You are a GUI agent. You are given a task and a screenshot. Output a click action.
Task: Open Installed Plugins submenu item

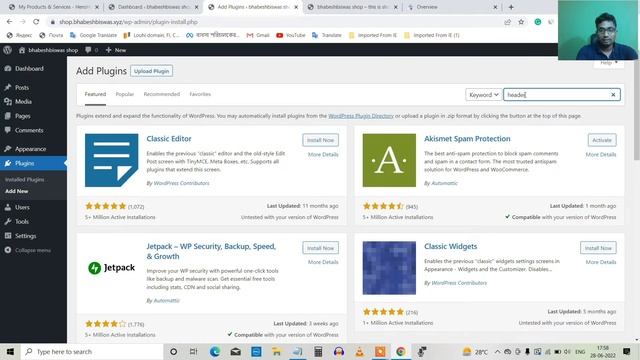pos(24,180)
